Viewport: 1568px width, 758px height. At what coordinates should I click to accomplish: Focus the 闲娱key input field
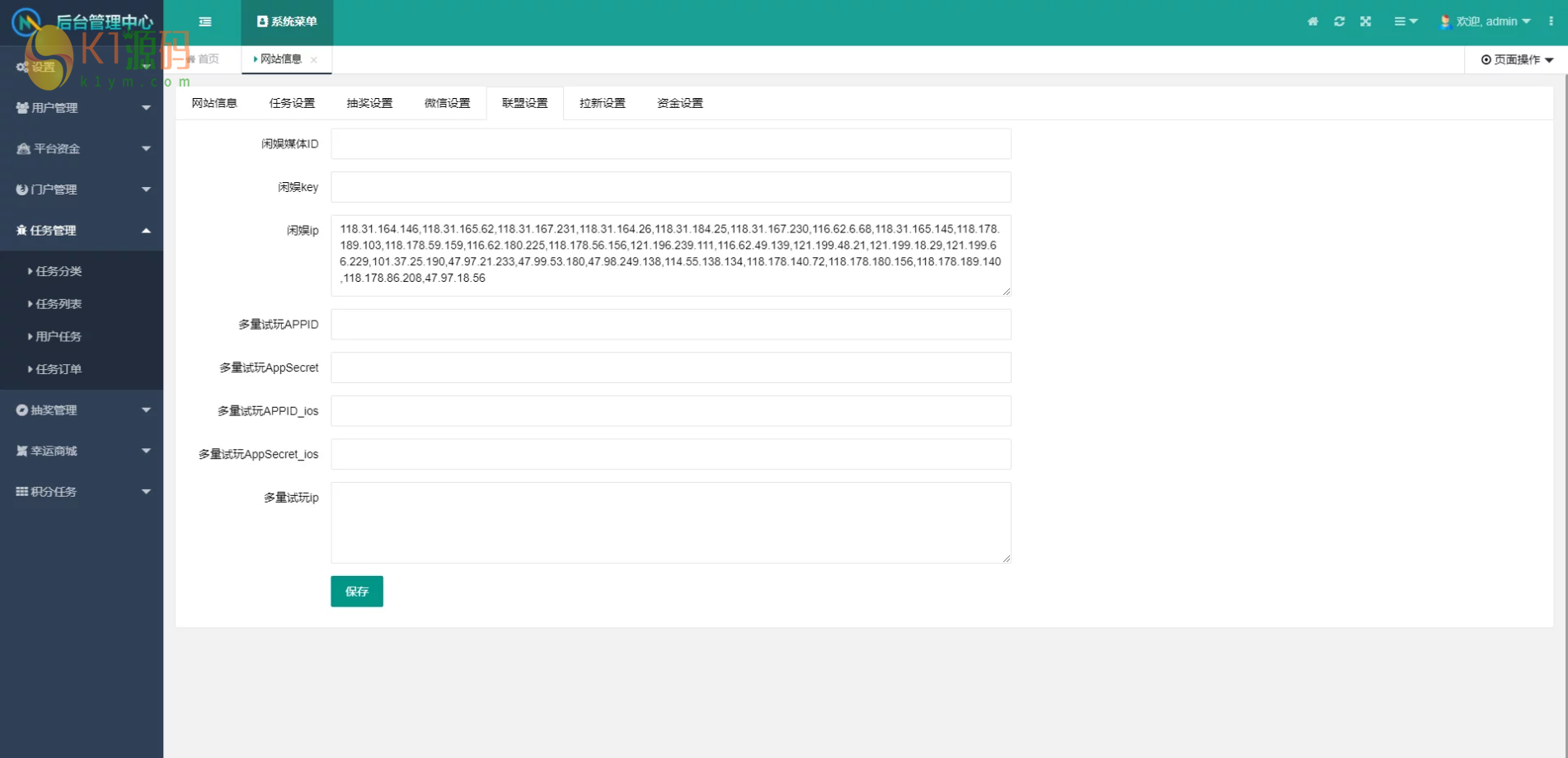point(671,187)
